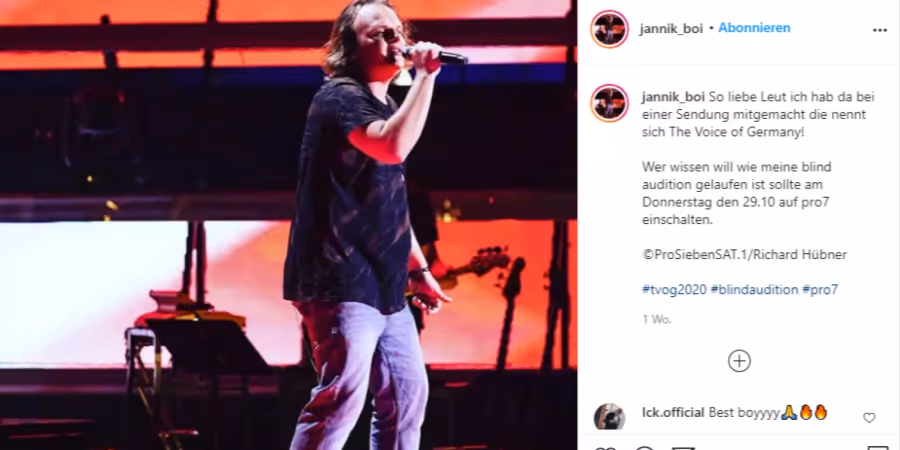Click the singer photo in the post
Screen dimensions: 900x450
pyautogui.click(x=288, y=225)
